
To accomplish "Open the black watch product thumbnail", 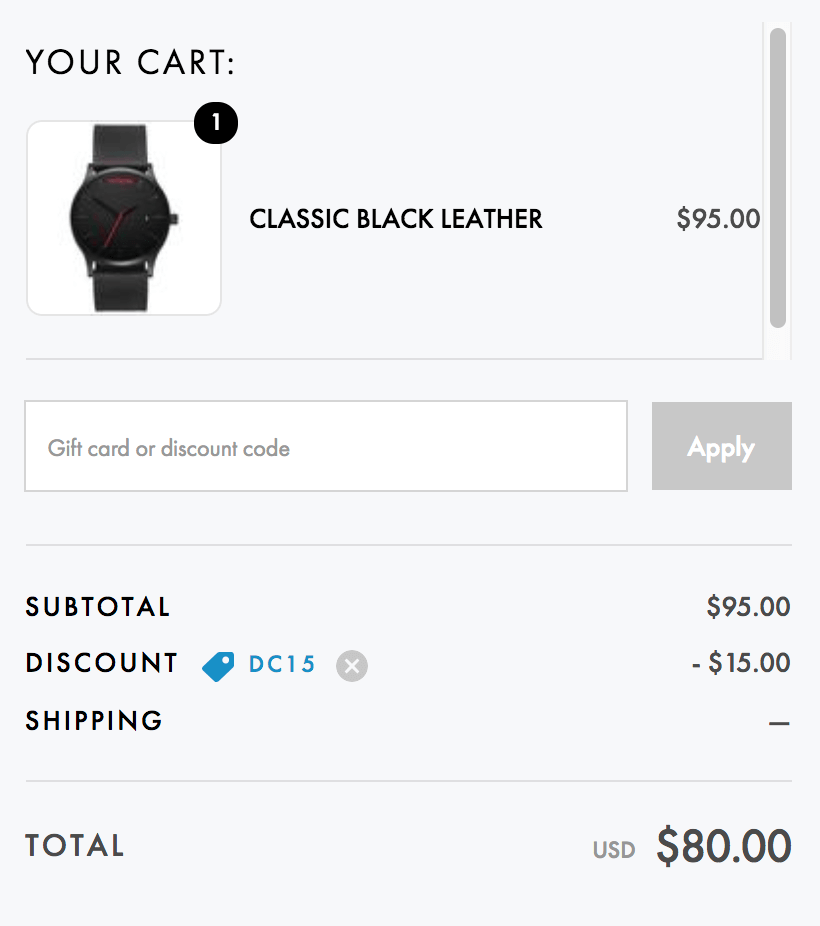I will coord(124,218).
